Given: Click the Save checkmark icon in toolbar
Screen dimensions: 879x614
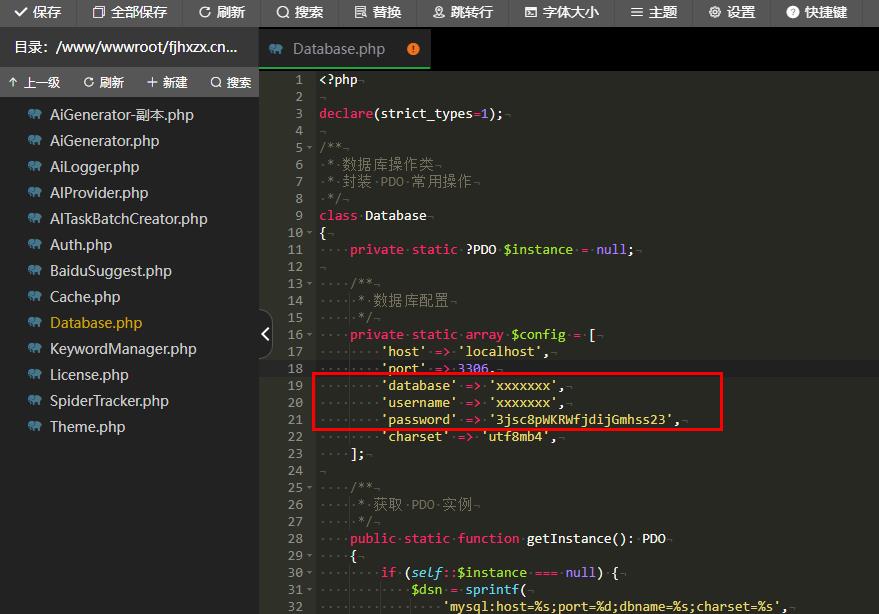Looking at the screenshot, I should point(20,13).
